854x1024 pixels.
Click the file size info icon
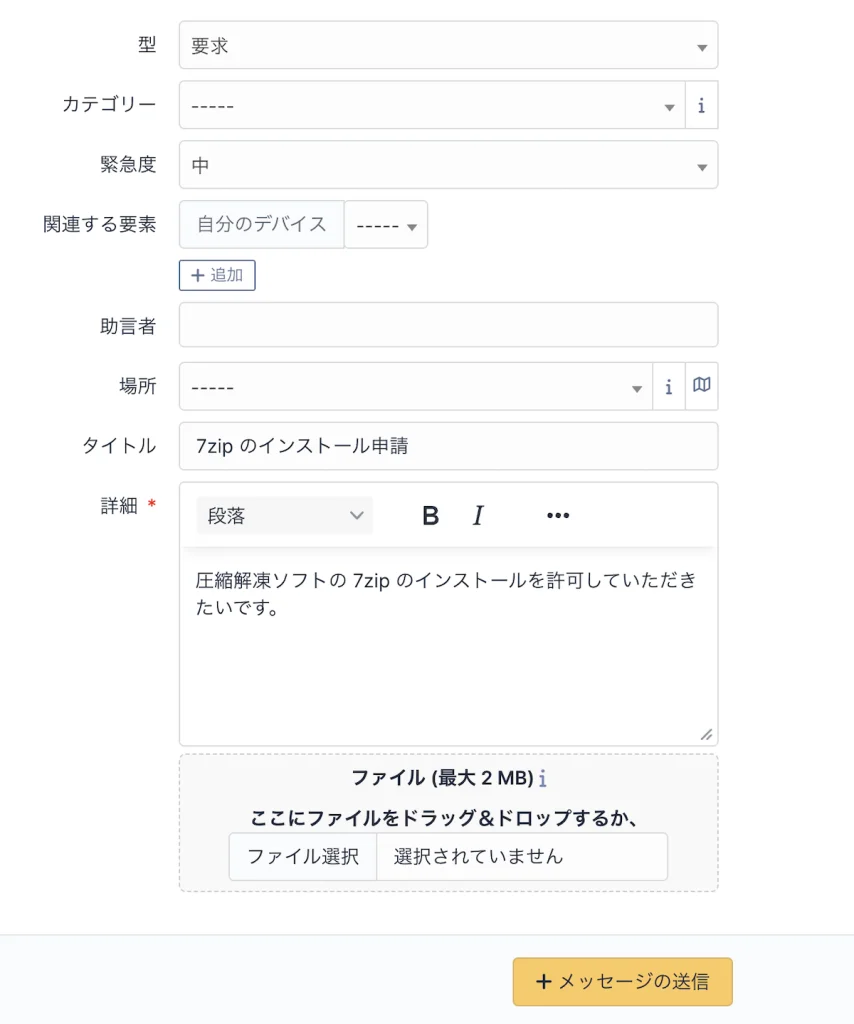543,778
